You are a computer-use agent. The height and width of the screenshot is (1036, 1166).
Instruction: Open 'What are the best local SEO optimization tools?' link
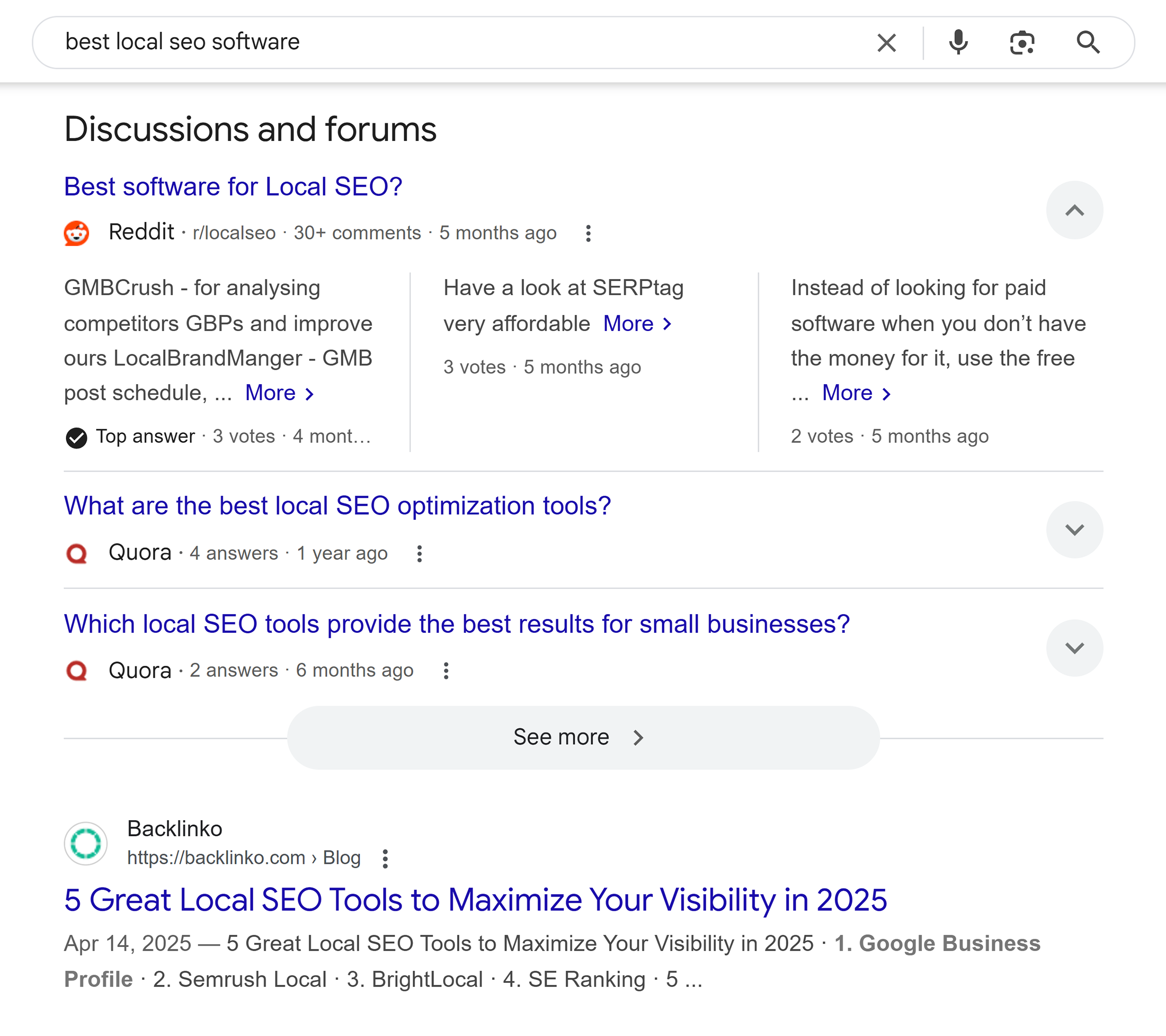click(338, 506)
